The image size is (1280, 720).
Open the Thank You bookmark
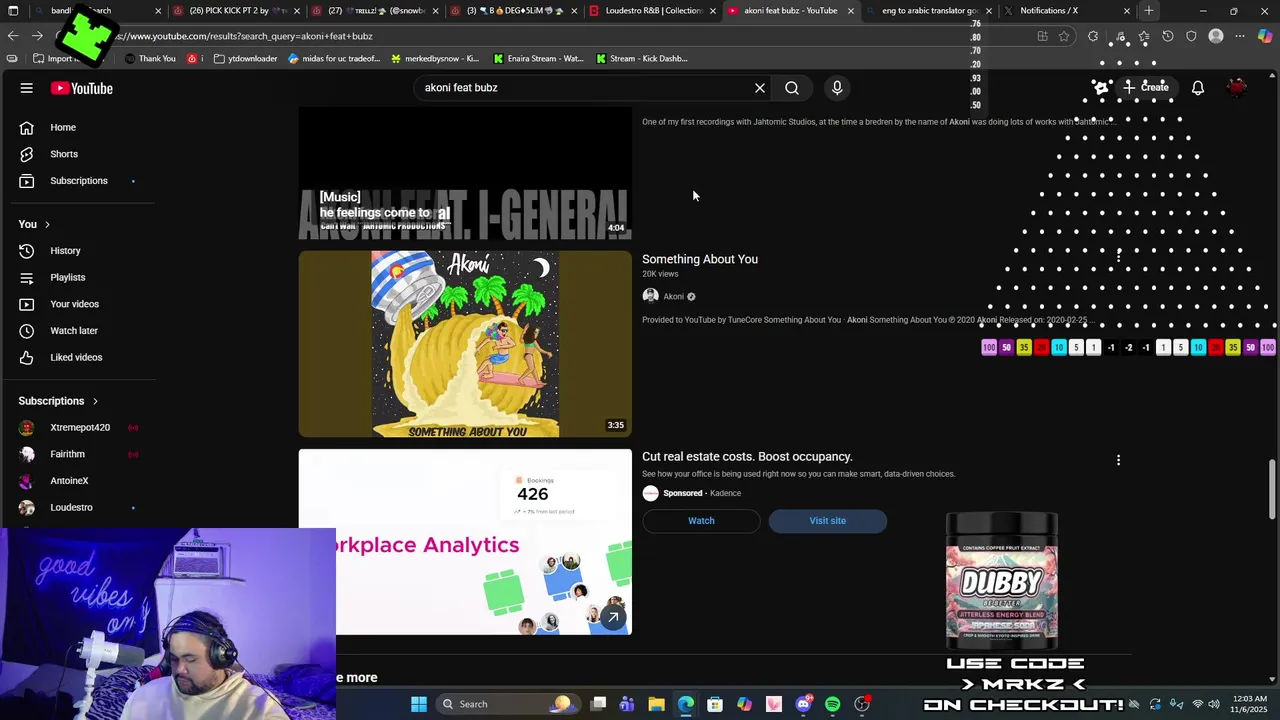(149, 59)
